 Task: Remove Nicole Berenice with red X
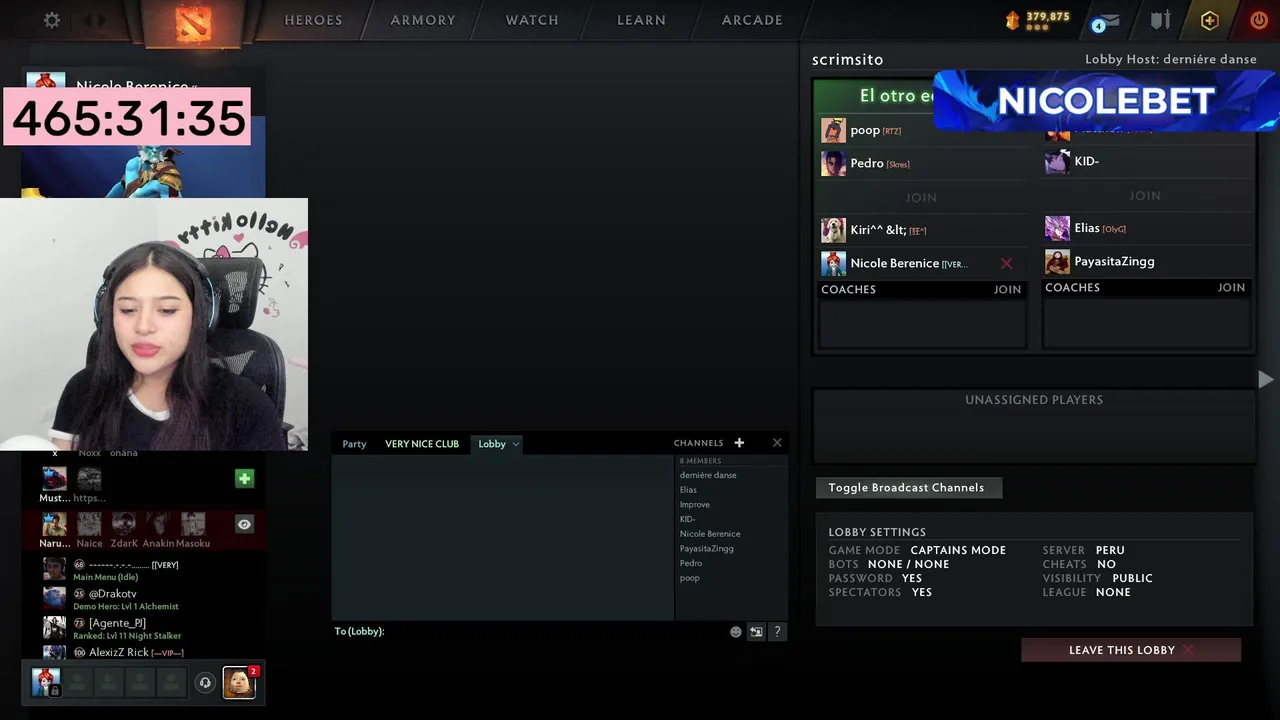(1006, 264)
